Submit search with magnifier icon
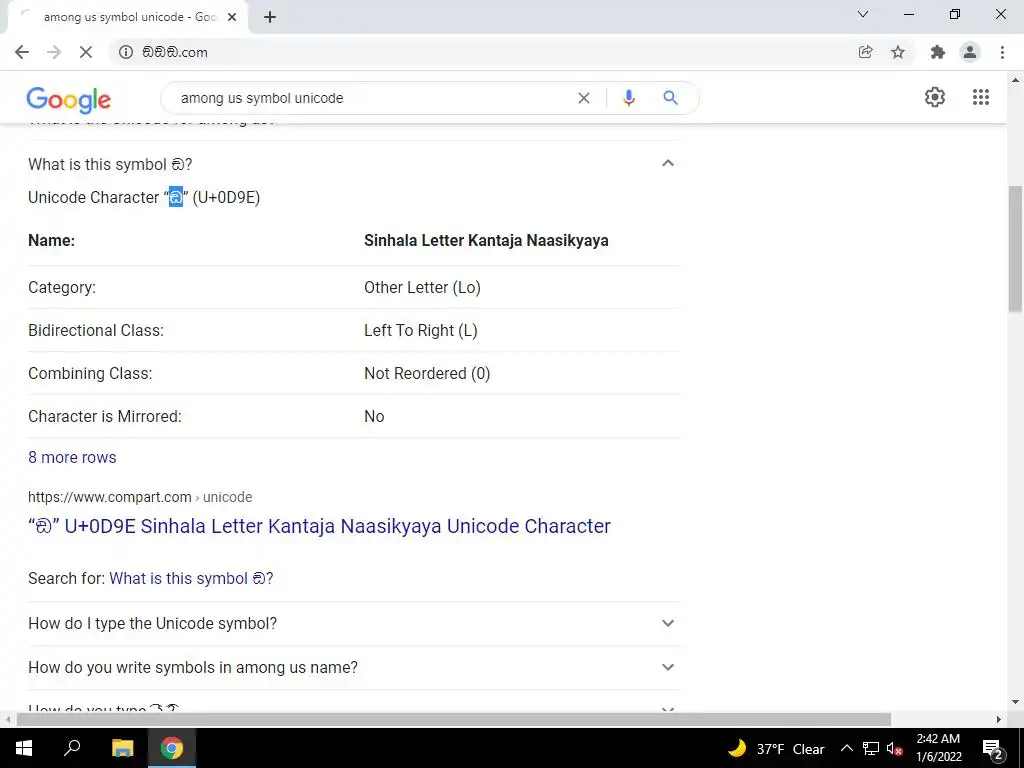The image size is (1024, 768). click(x=670, y=98)
